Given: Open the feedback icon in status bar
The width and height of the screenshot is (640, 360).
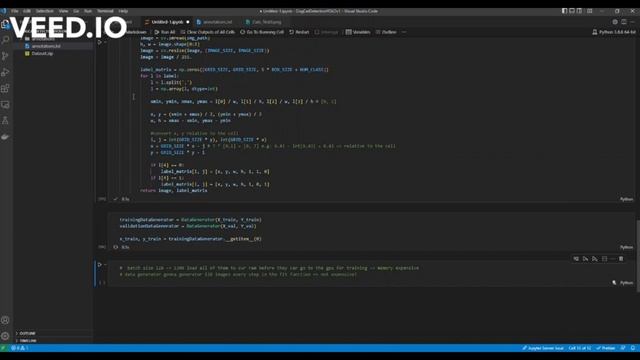Looking at the screenshot, I should click(x=623, y=348).
